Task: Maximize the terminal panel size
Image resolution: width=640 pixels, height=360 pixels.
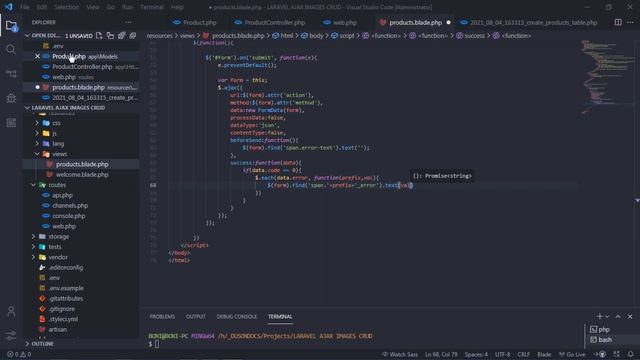Action: (618, 316)
